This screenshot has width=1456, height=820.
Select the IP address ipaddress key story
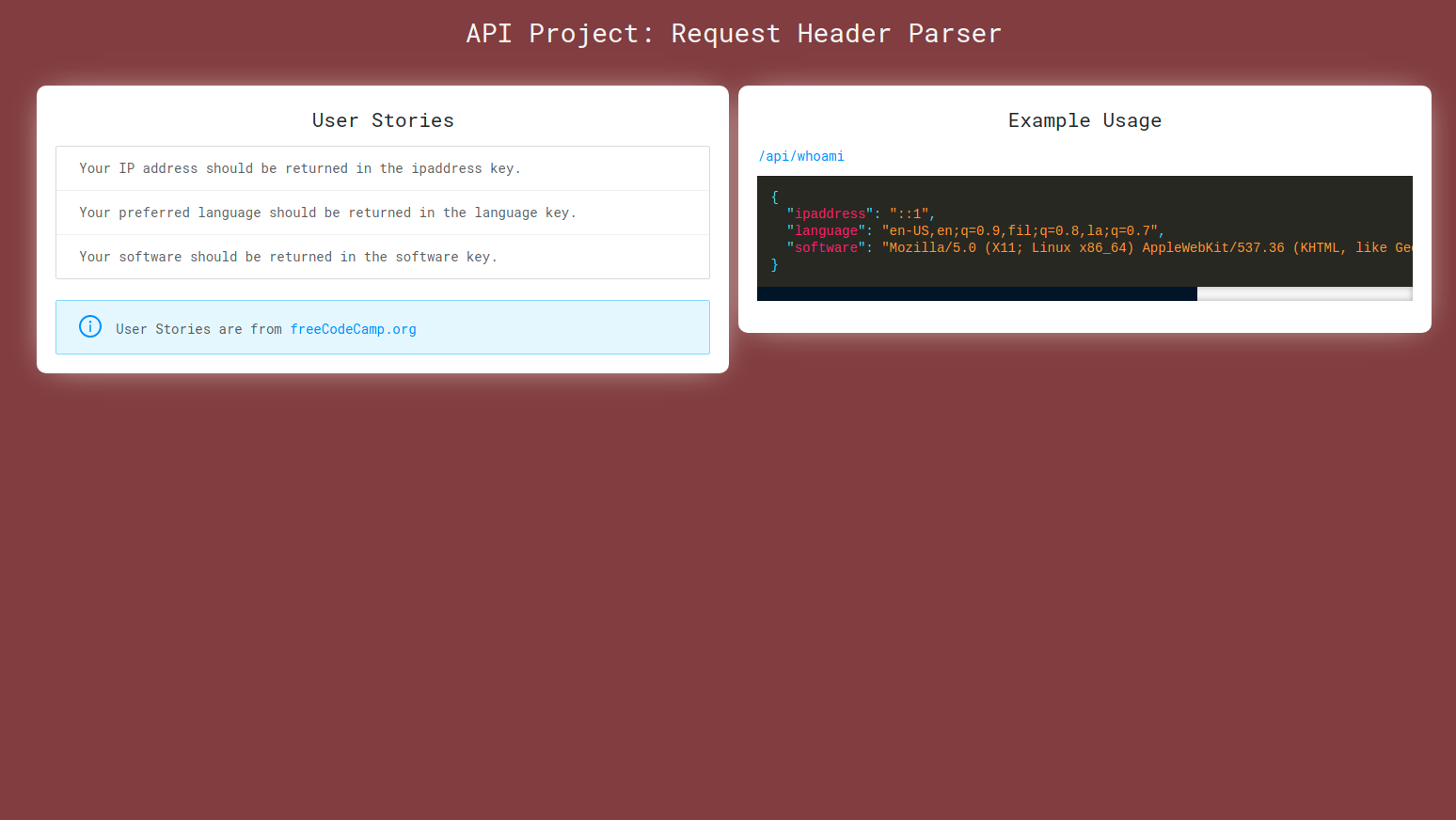[383, 168]
